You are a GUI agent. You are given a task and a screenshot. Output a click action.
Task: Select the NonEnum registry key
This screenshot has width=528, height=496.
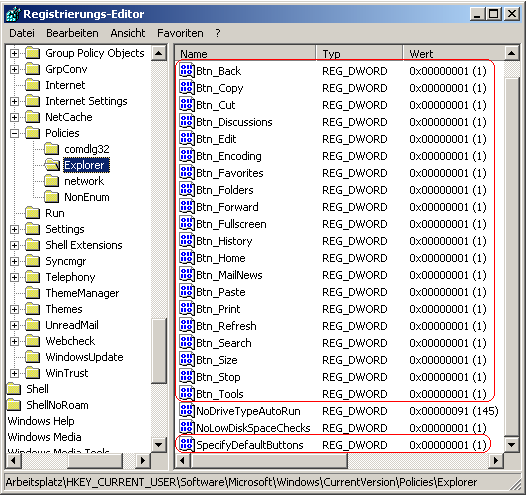(x=87, y=197)
